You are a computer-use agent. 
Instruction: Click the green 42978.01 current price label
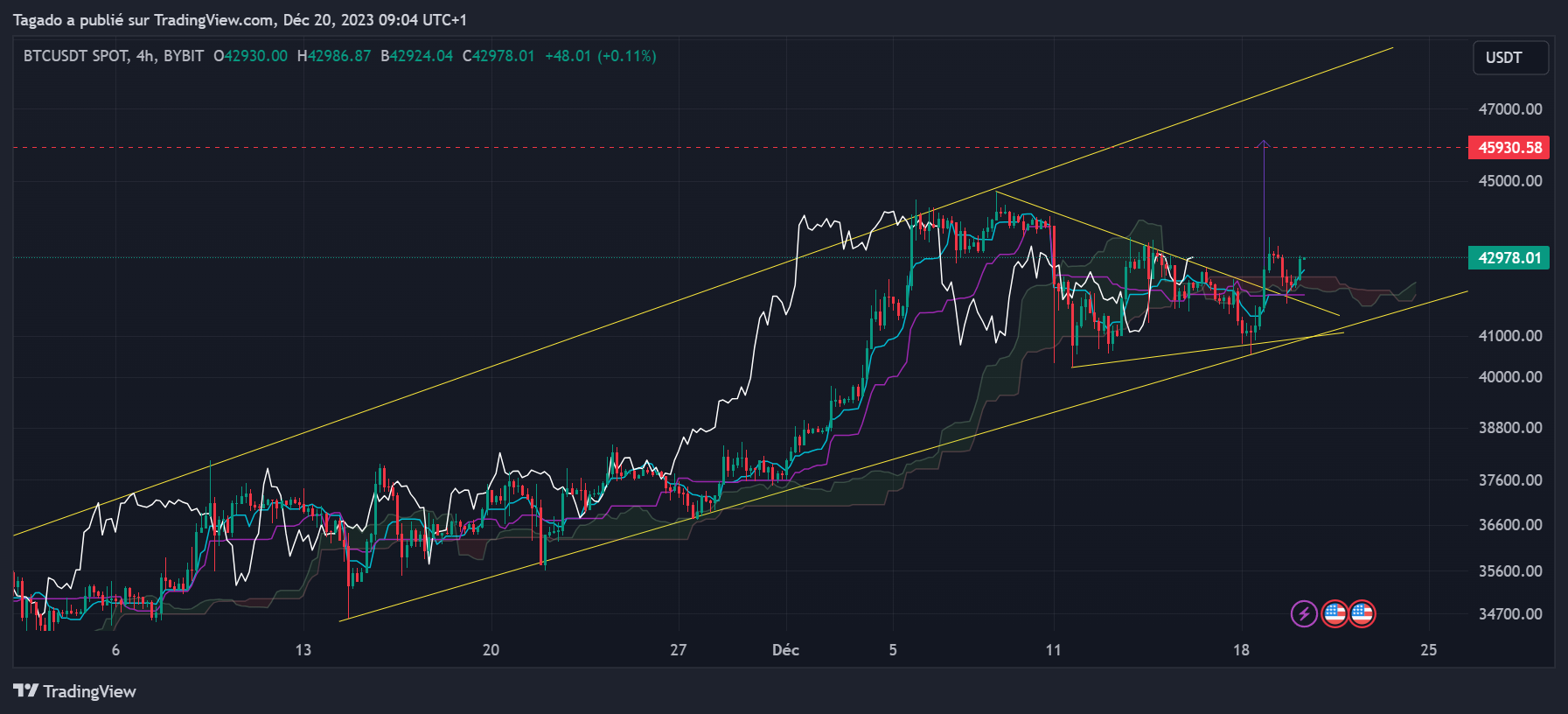(1509, 258)
